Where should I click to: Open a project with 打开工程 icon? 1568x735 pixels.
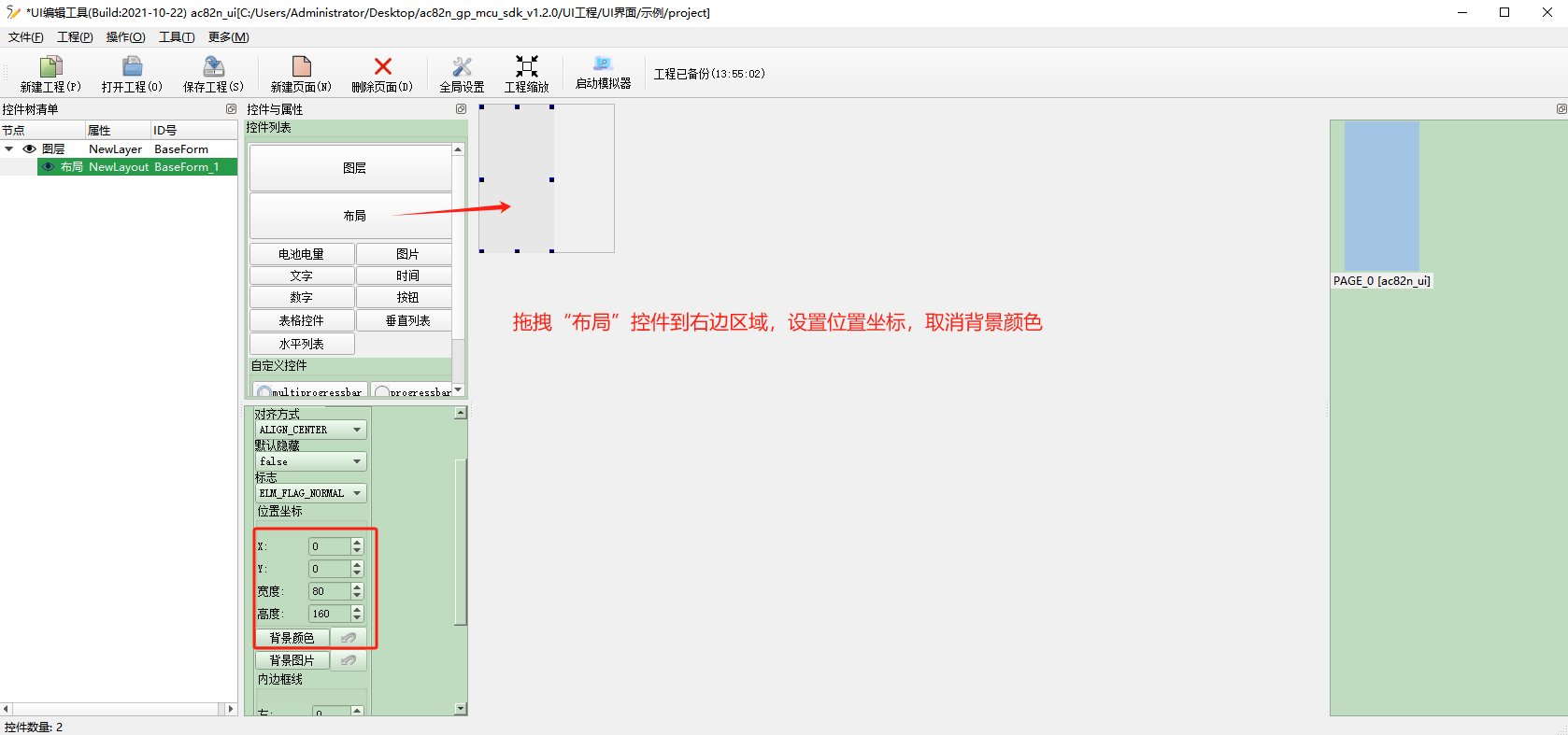click(x=132, y=67)
